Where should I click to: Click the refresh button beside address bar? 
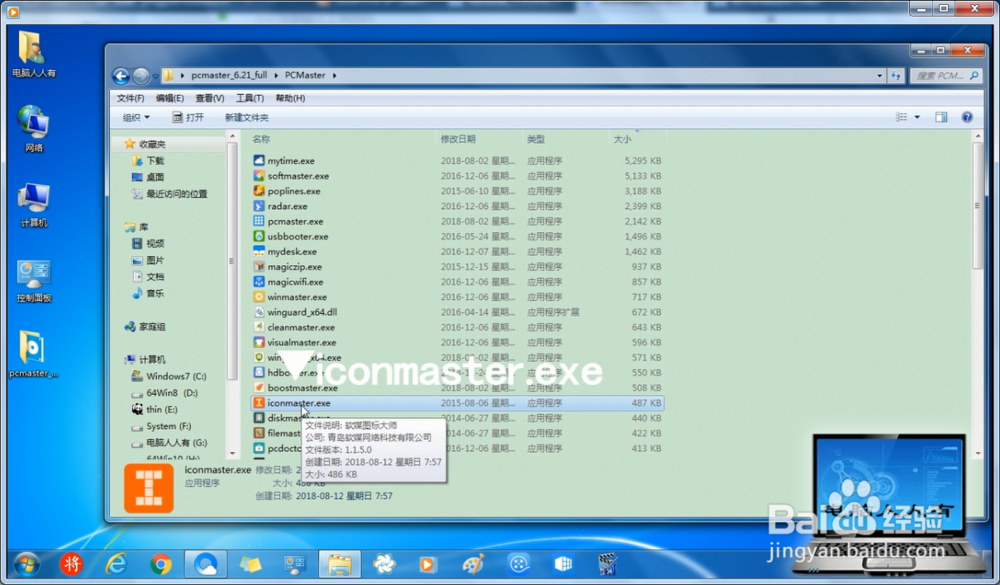(x=896, y=75)
